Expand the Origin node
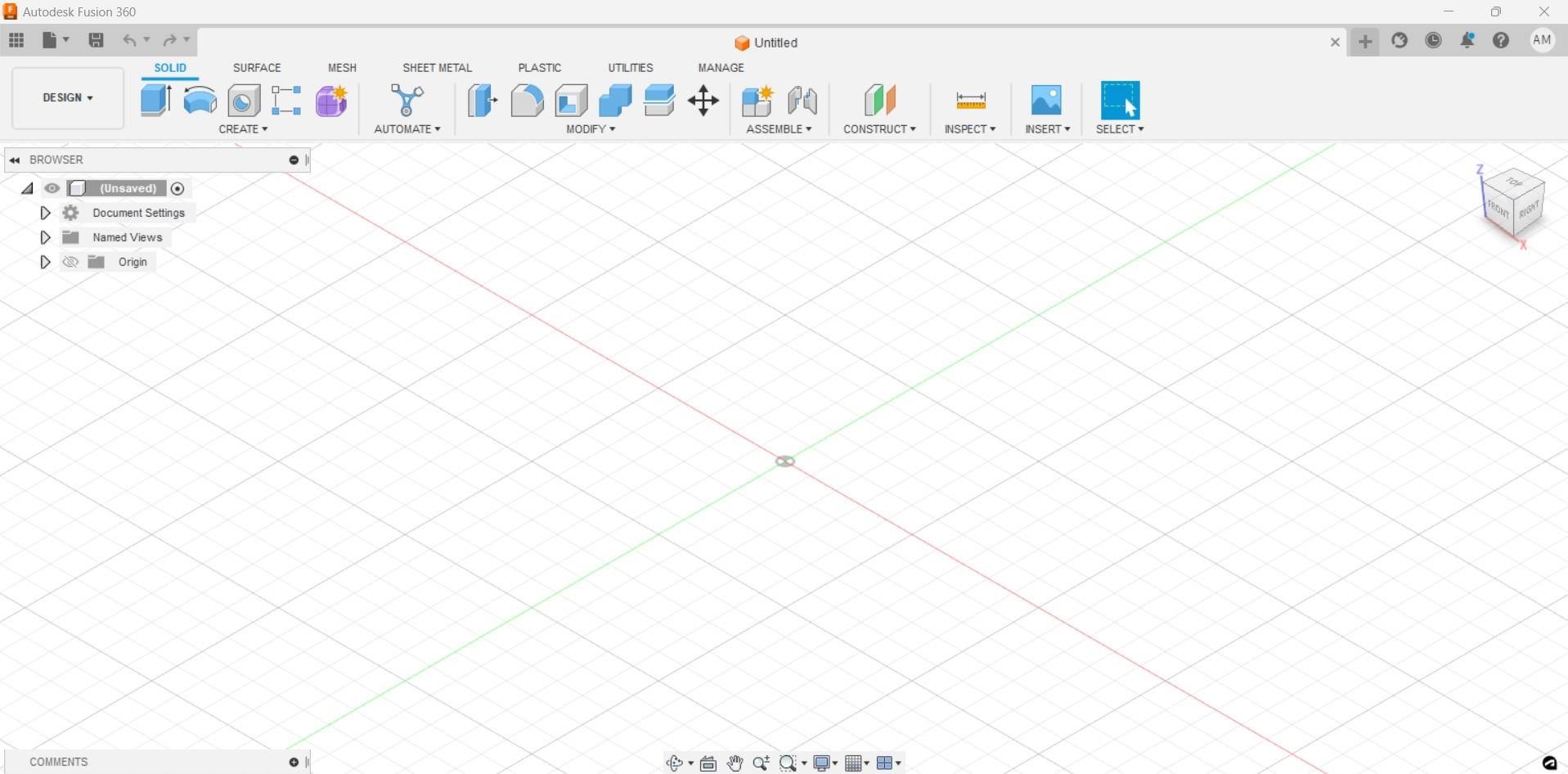This screenshot has width=1568, height=774. click(45, 262)
